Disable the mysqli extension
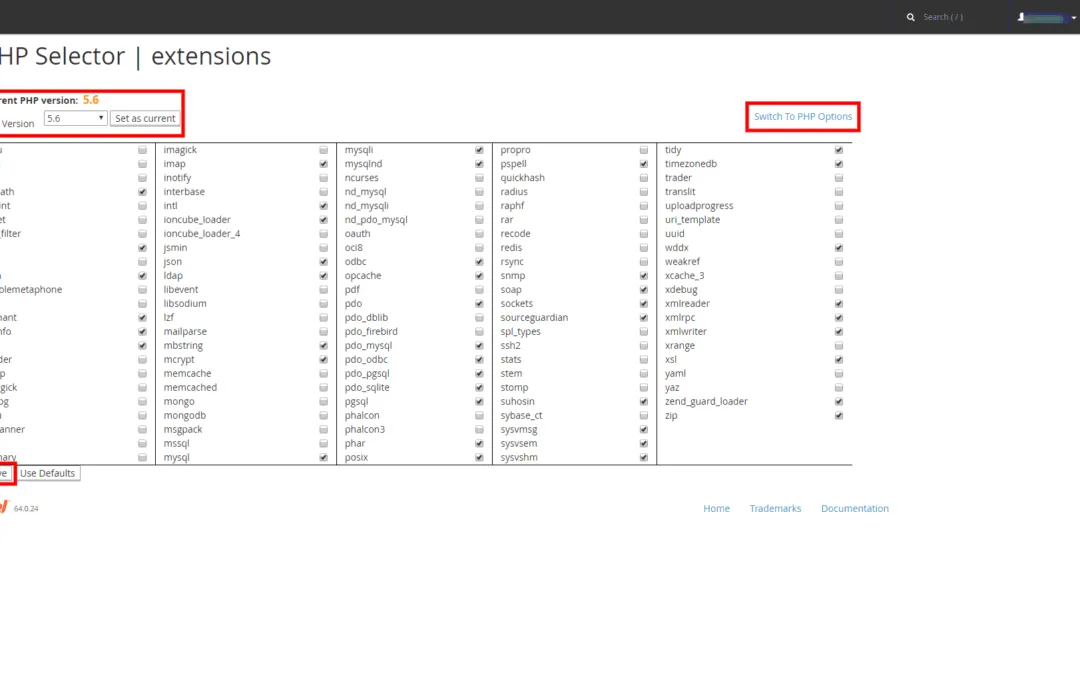The width and height of the screenshot is (1080, 675). pyautogui.click(x=478, y=149)
